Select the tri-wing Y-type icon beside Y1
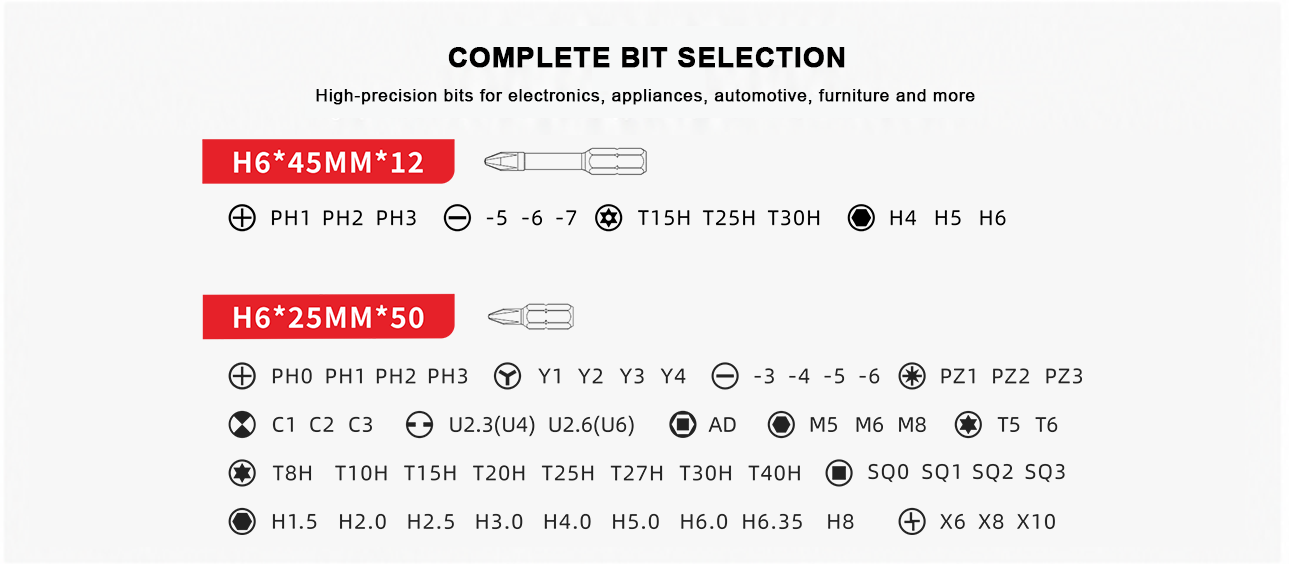Viewport: 1289px width, 564px height. tap(508, 376)
